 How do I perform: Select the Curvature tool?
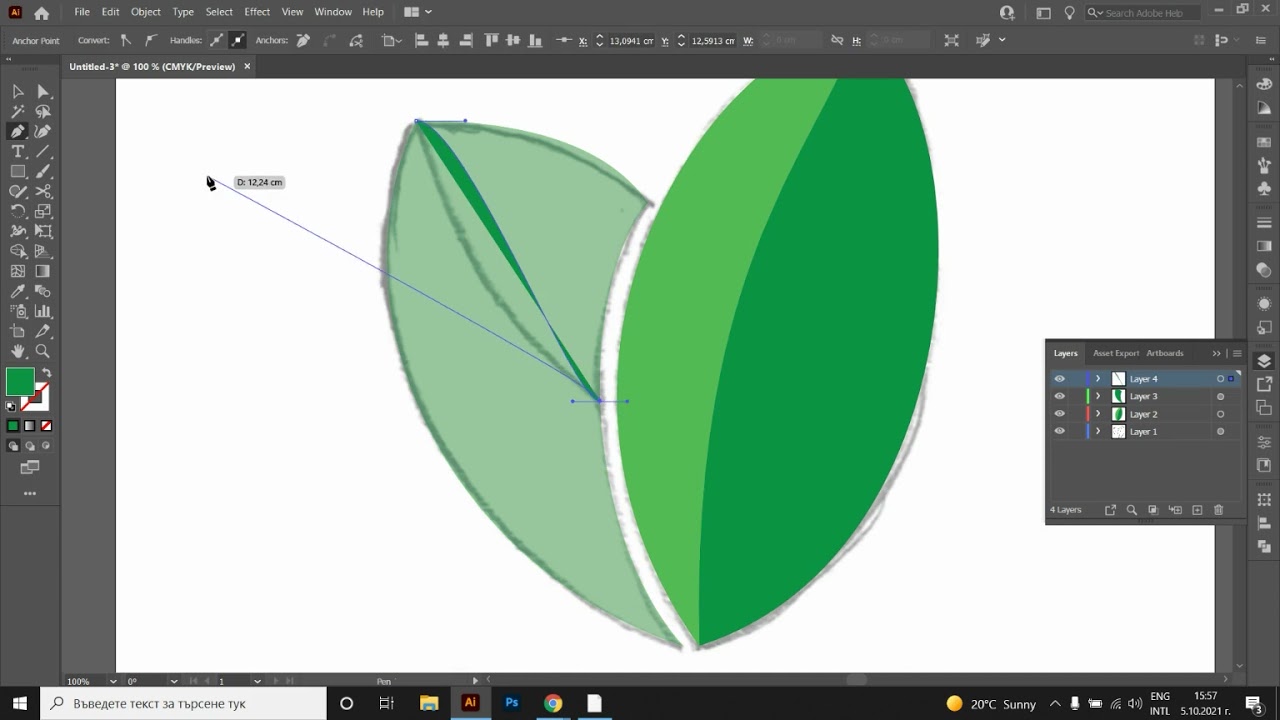pos(43,131)
